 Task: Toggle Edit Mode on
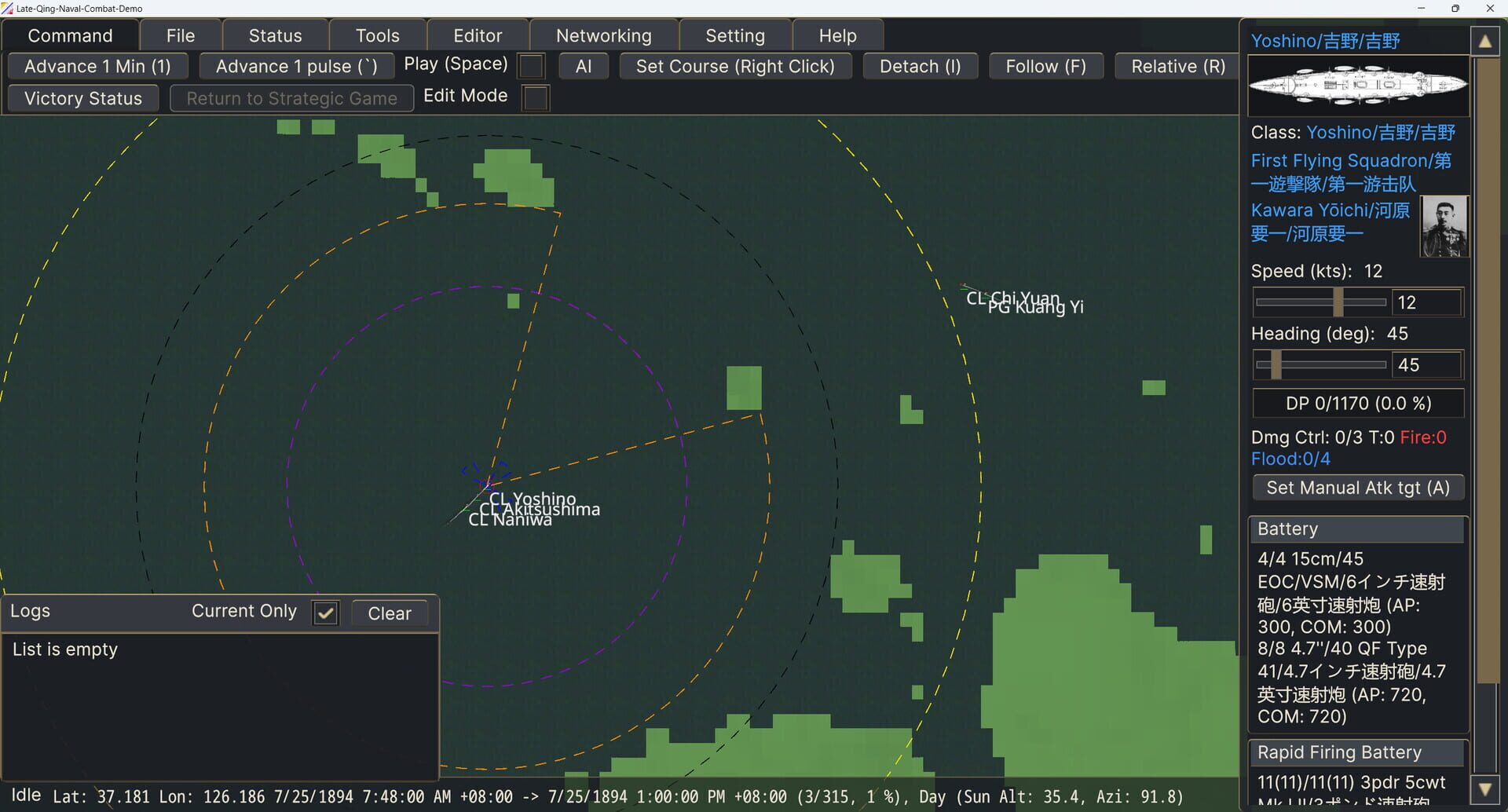[x=535, y=97]
